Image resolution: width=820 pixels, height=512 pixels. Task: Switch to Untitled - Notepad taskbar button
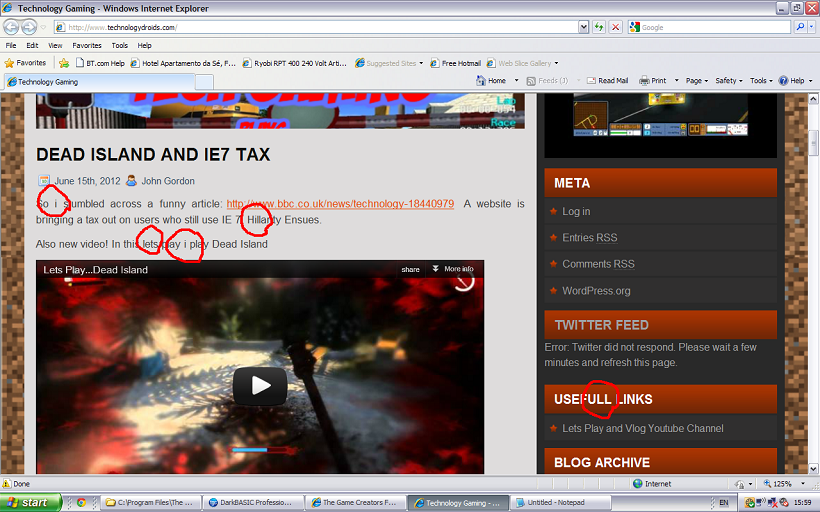560,503
